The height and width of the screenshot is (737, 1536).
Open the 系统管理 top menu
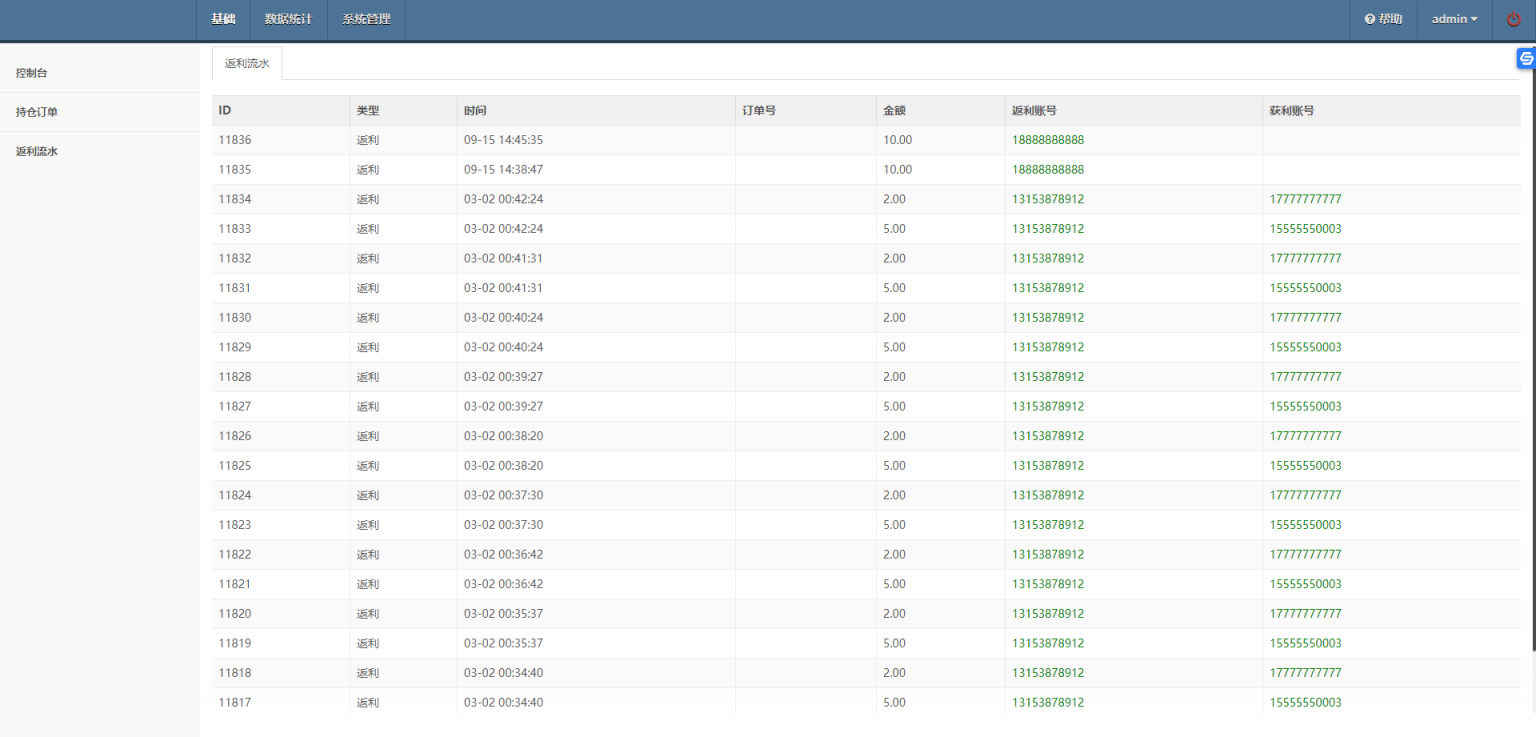click(x=366, y=19)
